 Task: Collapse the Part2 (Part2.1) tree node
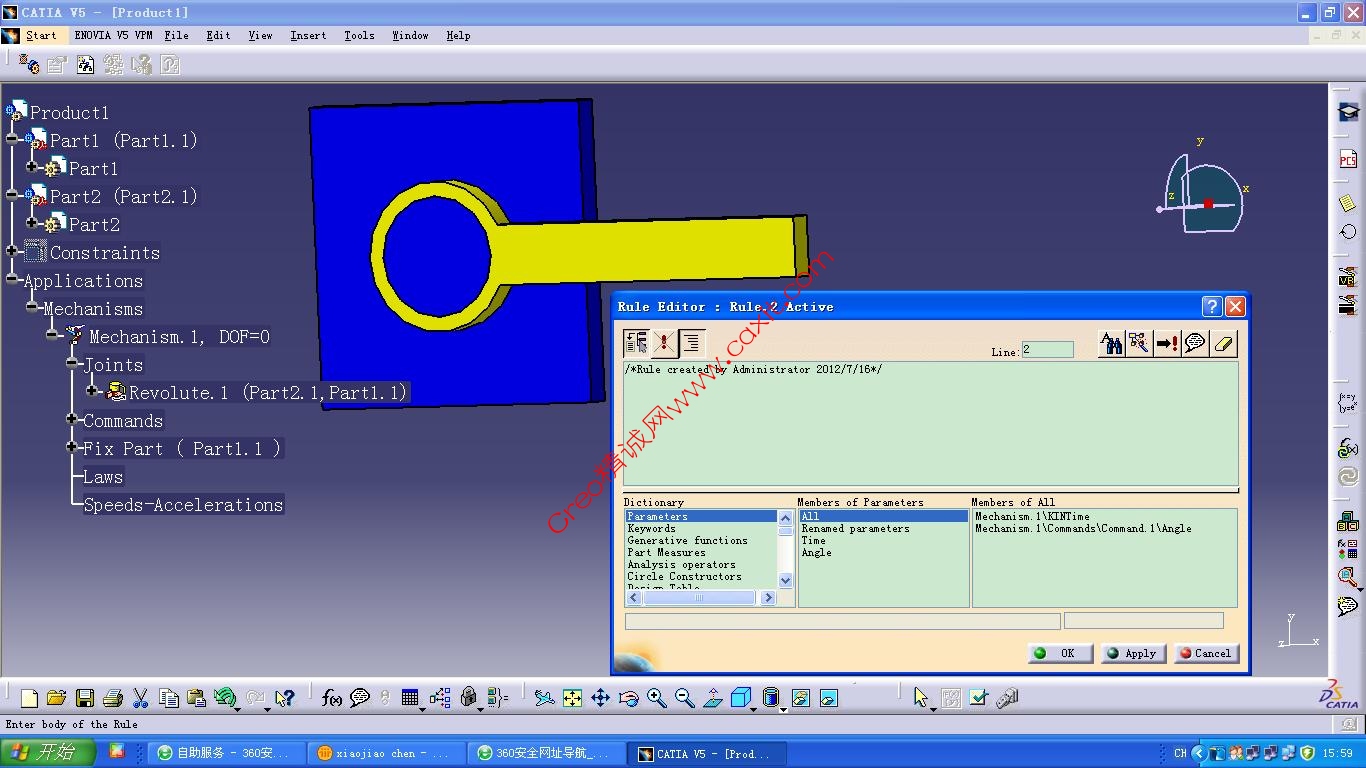12,195
